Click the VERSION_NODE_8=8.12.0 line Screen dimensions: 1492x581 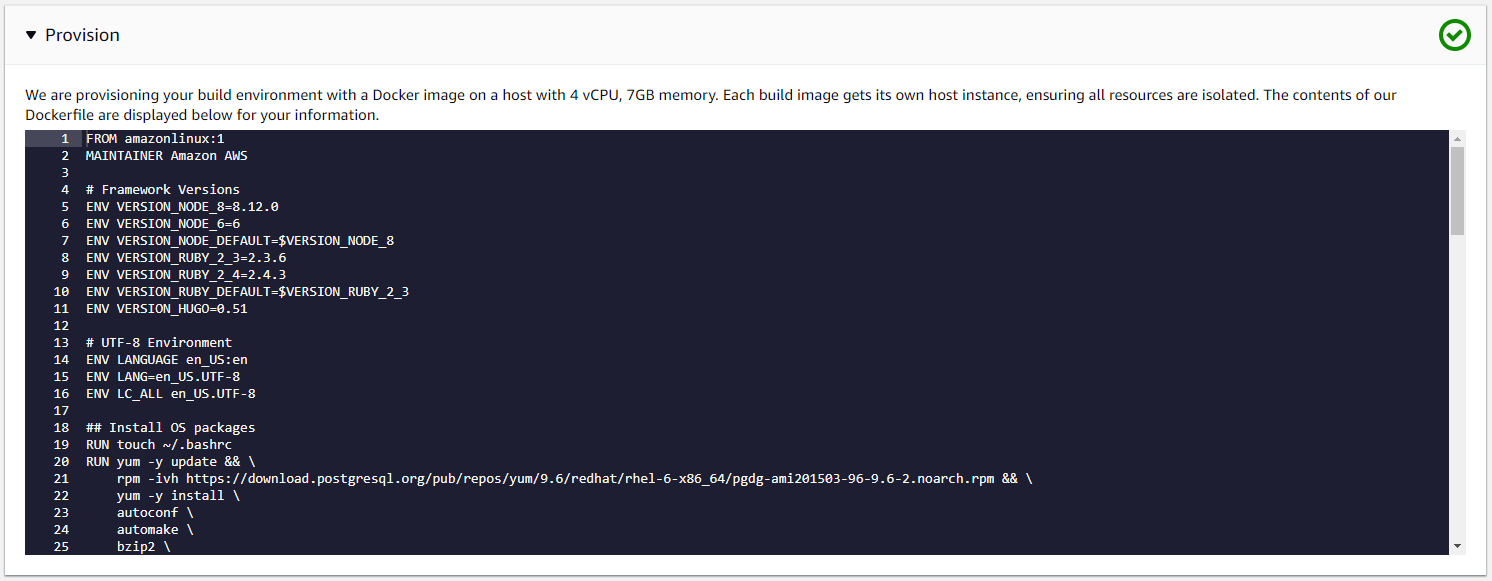(182, 207)
